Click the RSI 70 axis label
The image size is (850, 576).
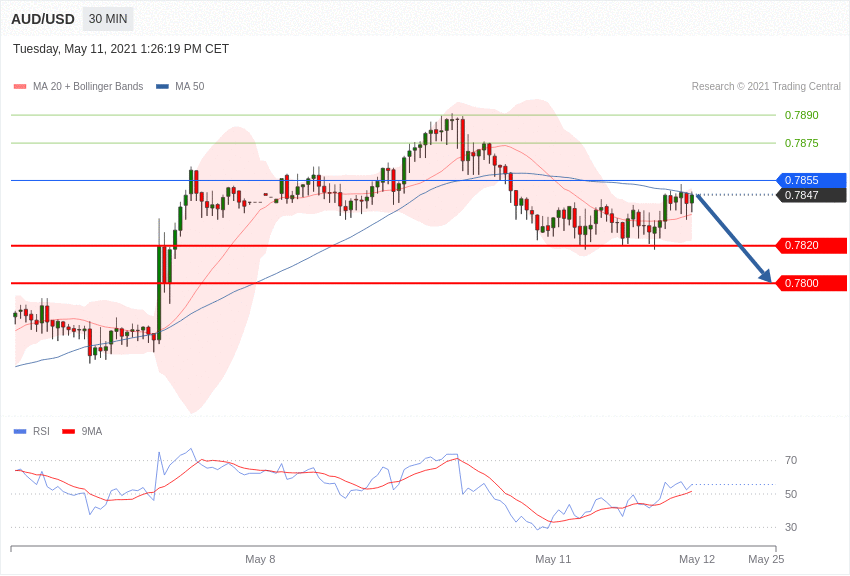(x=791, y=460)
